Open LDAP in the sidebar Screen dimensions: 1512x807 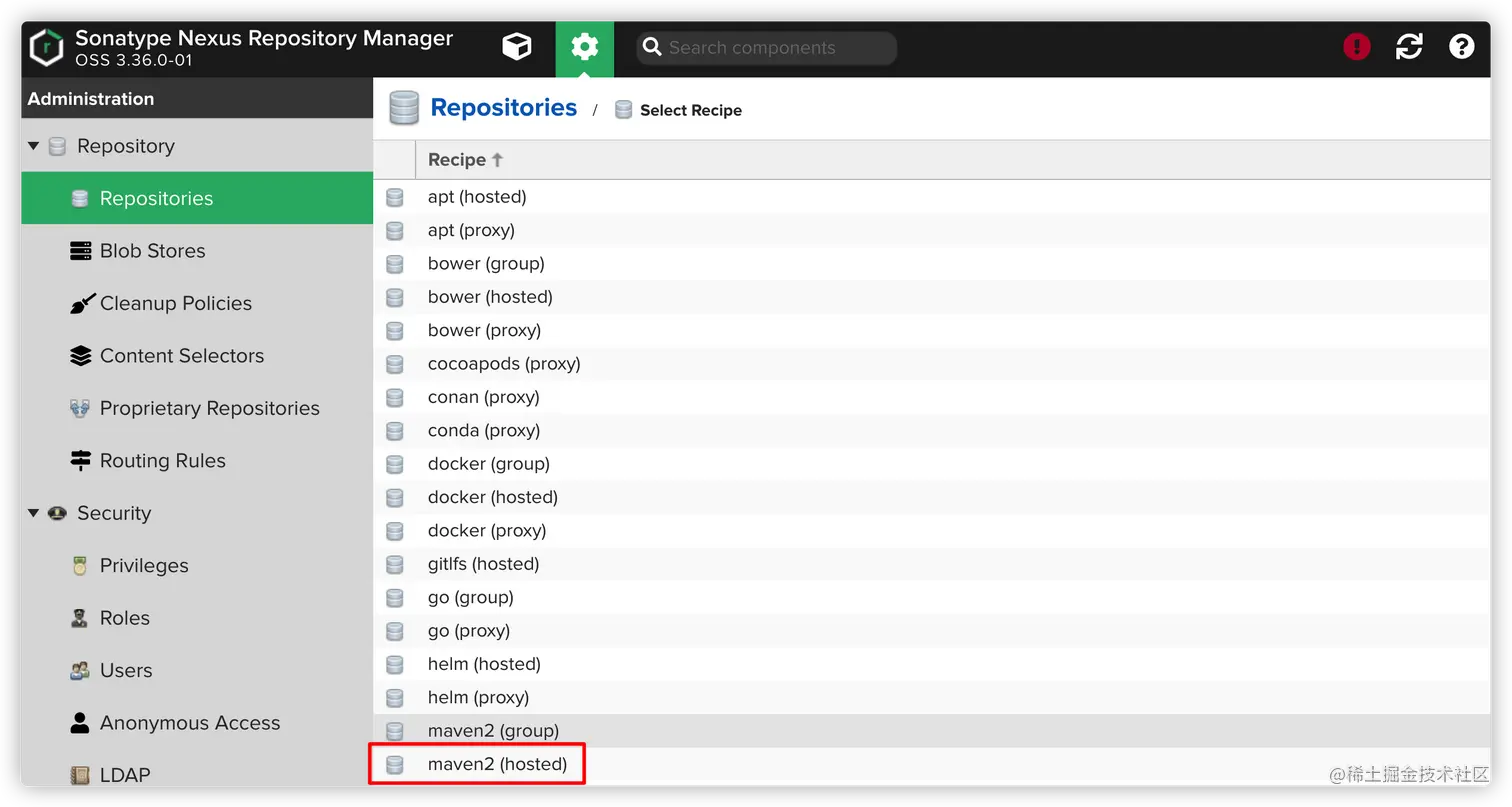click(197, 771)
